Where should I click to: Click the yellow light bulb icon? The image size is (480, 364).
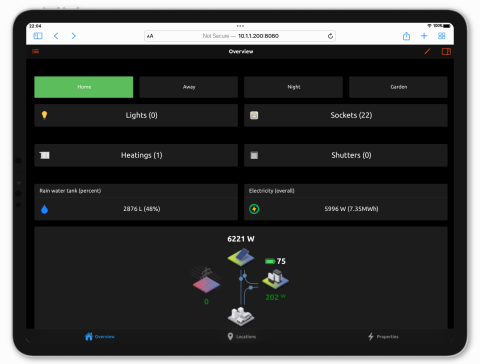44,115
